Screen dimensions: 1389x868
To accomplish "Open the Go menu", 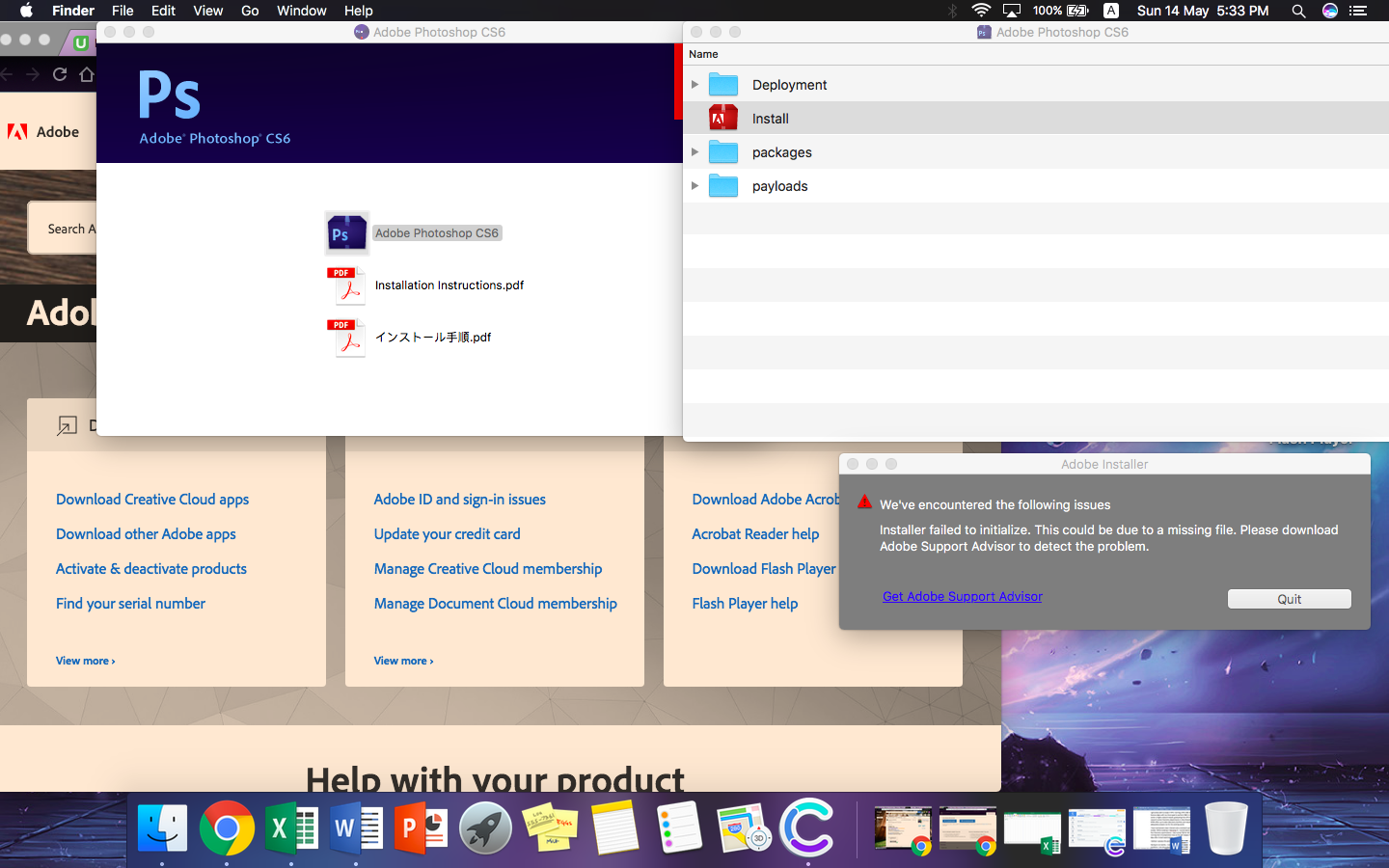I will [250, 11].
